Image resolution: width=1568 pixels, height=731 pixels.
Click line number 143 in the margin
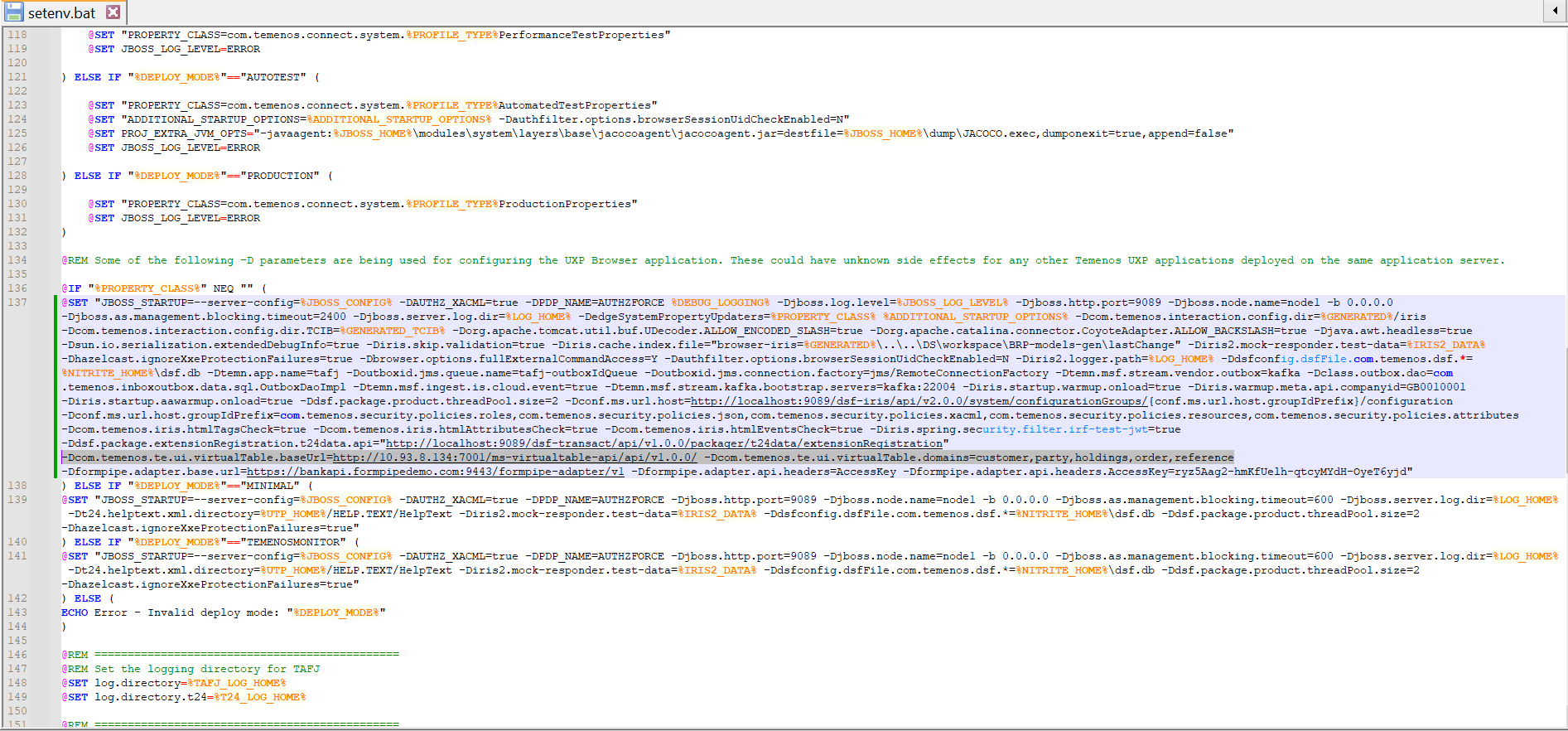click(x=17, y=612)
